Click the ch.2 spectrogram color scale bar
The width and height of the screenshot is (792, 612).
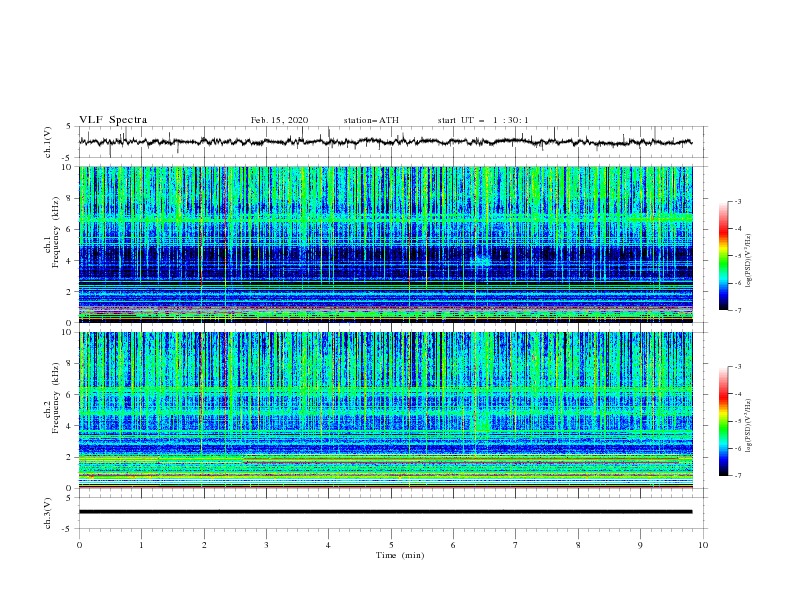(723, 421)
